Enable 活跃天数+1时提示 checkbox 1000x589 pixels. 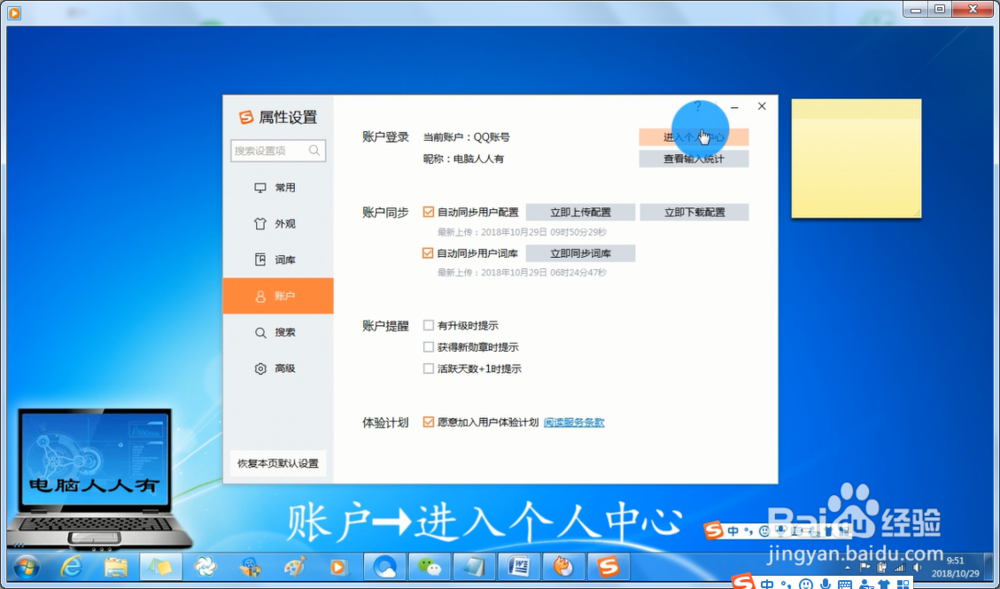click(429, 368)
